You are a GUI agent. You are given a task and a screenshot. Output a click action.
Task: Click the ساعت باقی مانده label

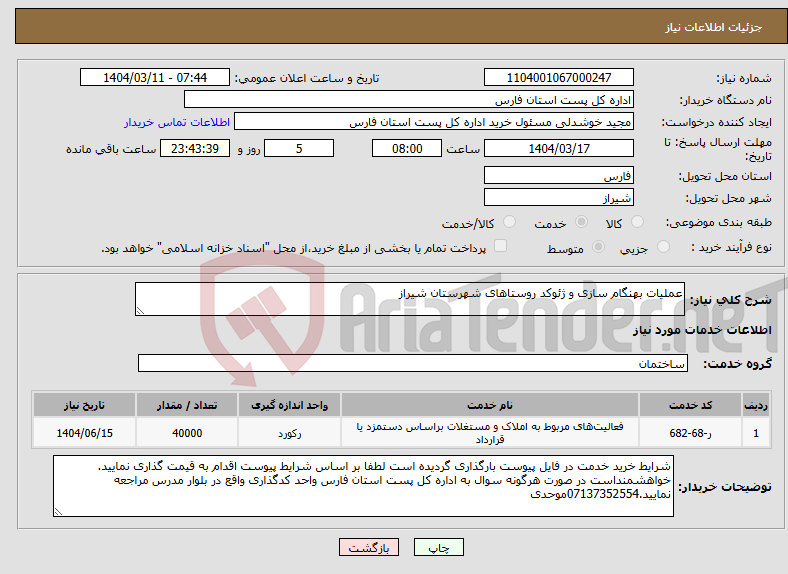pyautogui.click(x=111, y=149)
